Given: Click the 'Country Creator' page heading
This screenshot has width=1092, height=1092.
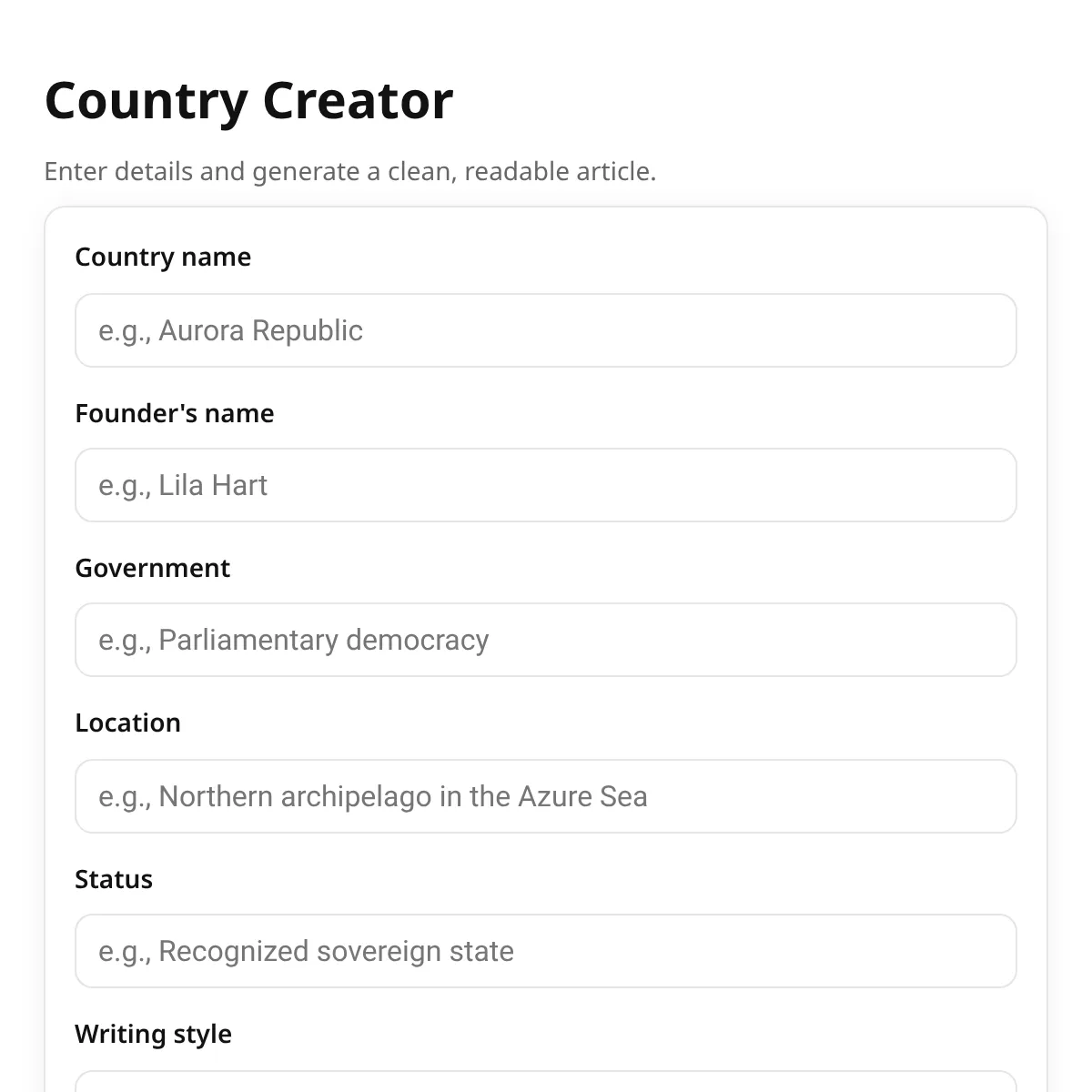Looking at the screenshot, I should (248, 100).
